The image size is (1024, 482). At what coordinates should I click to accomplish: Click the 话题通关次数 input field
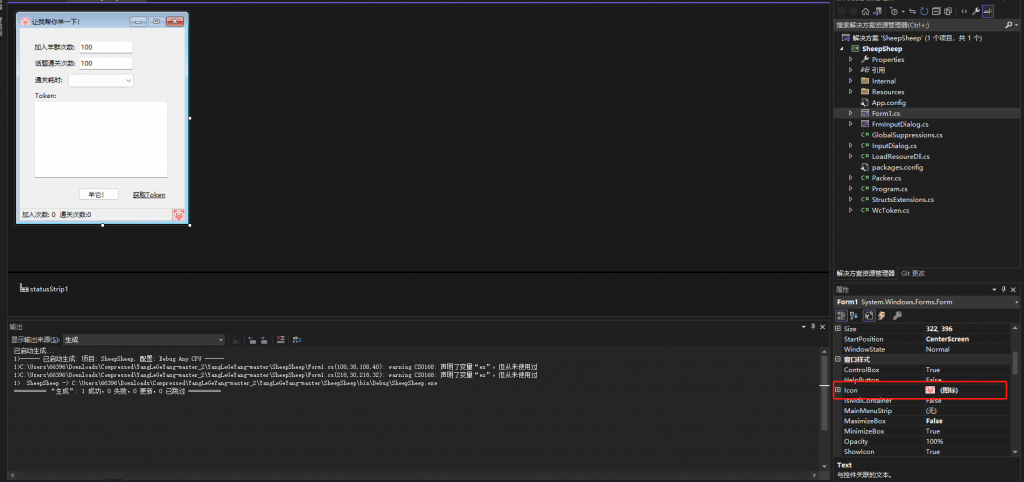pyautogui.click(x=106, y=63)
